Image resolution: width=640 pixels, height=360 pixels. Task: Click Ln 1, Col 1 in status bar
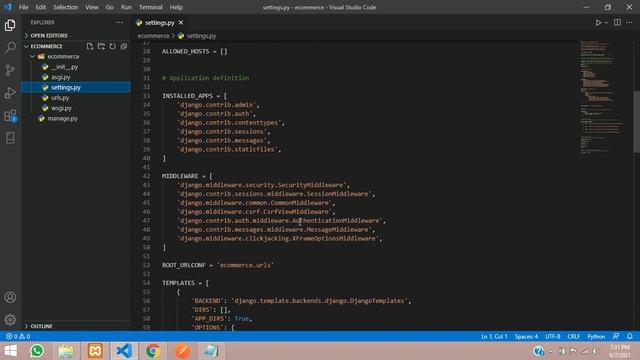[x=494, y=336]
